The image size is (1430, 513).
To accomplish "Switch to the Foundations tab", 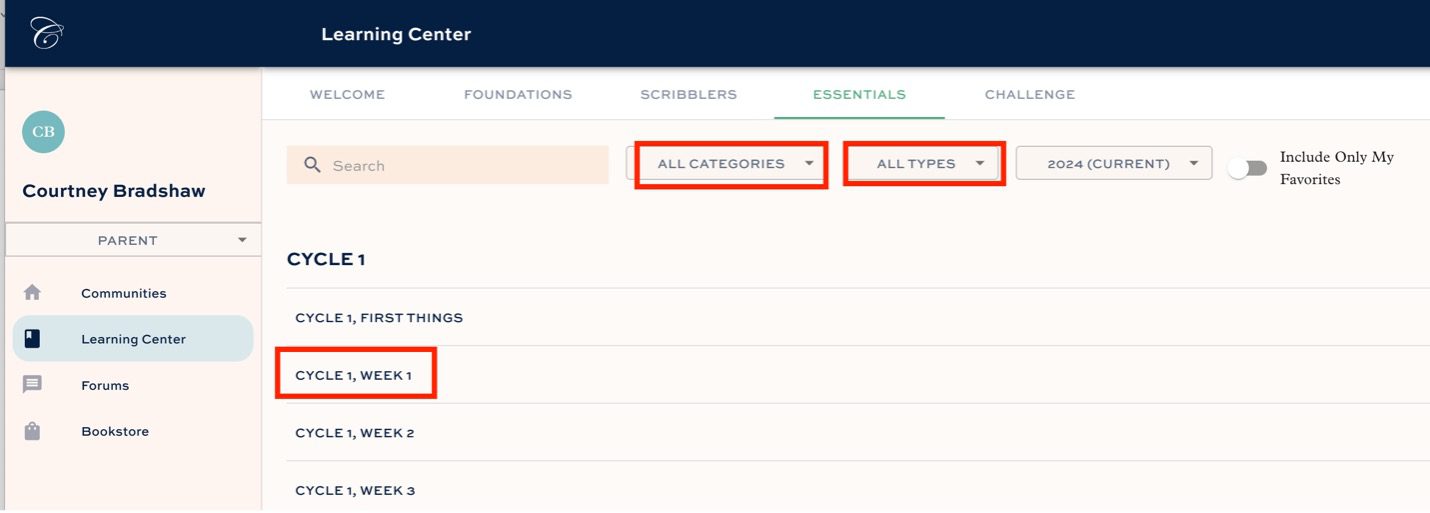I will pyautogui.click(x=517, y=95).
